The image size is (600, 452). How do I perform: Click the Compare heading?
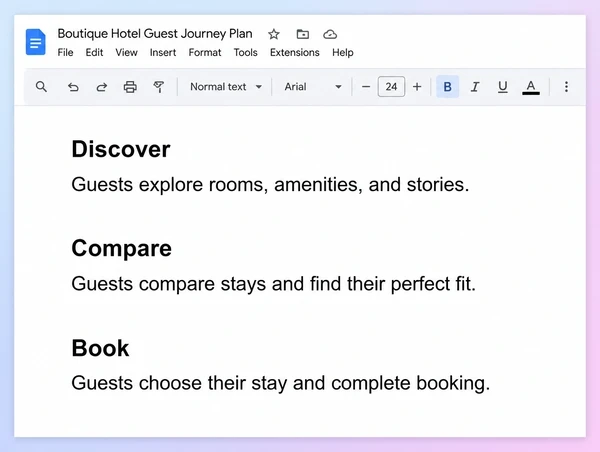(x=121, y=249)
